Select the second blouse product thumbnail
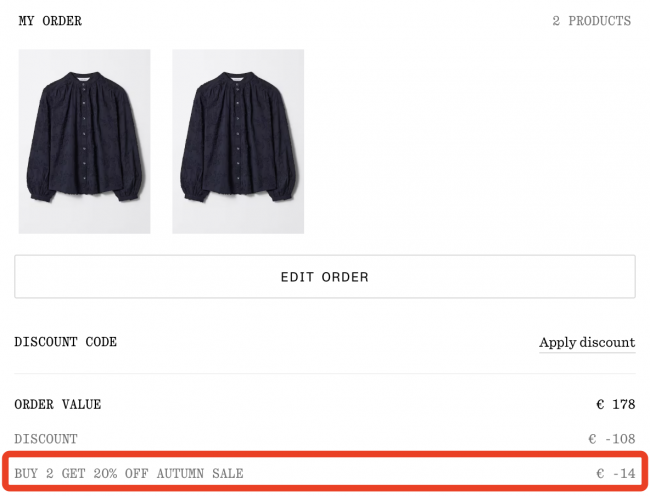 pyautogui.click(x=238, y=141)
